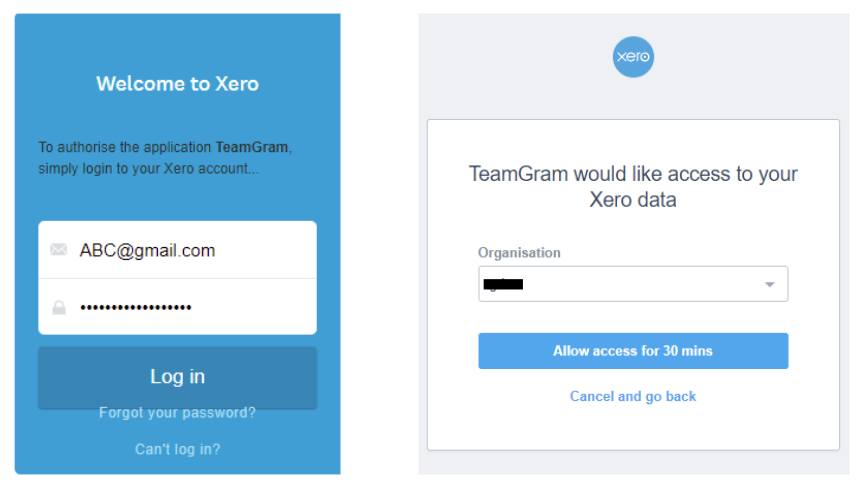Click the bold TeamGram application name
The width and height of the screenshot is (868, 491).
point(252,147)
